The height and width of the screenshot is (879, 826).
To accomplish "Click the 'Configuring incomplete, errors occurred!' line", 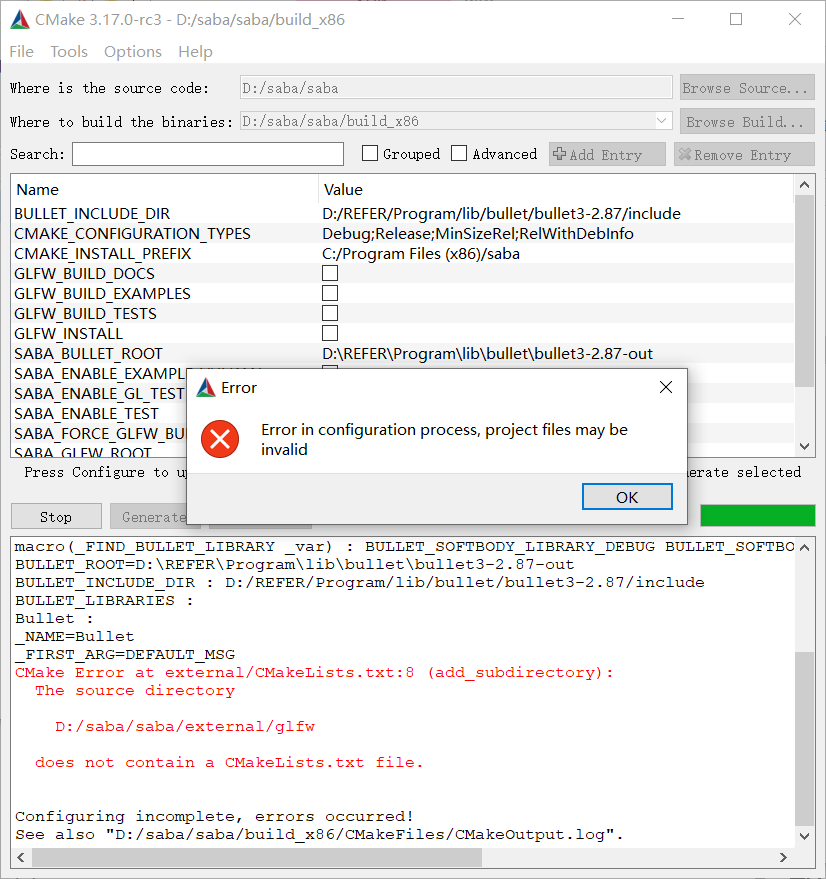I will pyautogui.click(x=214, y=816).
